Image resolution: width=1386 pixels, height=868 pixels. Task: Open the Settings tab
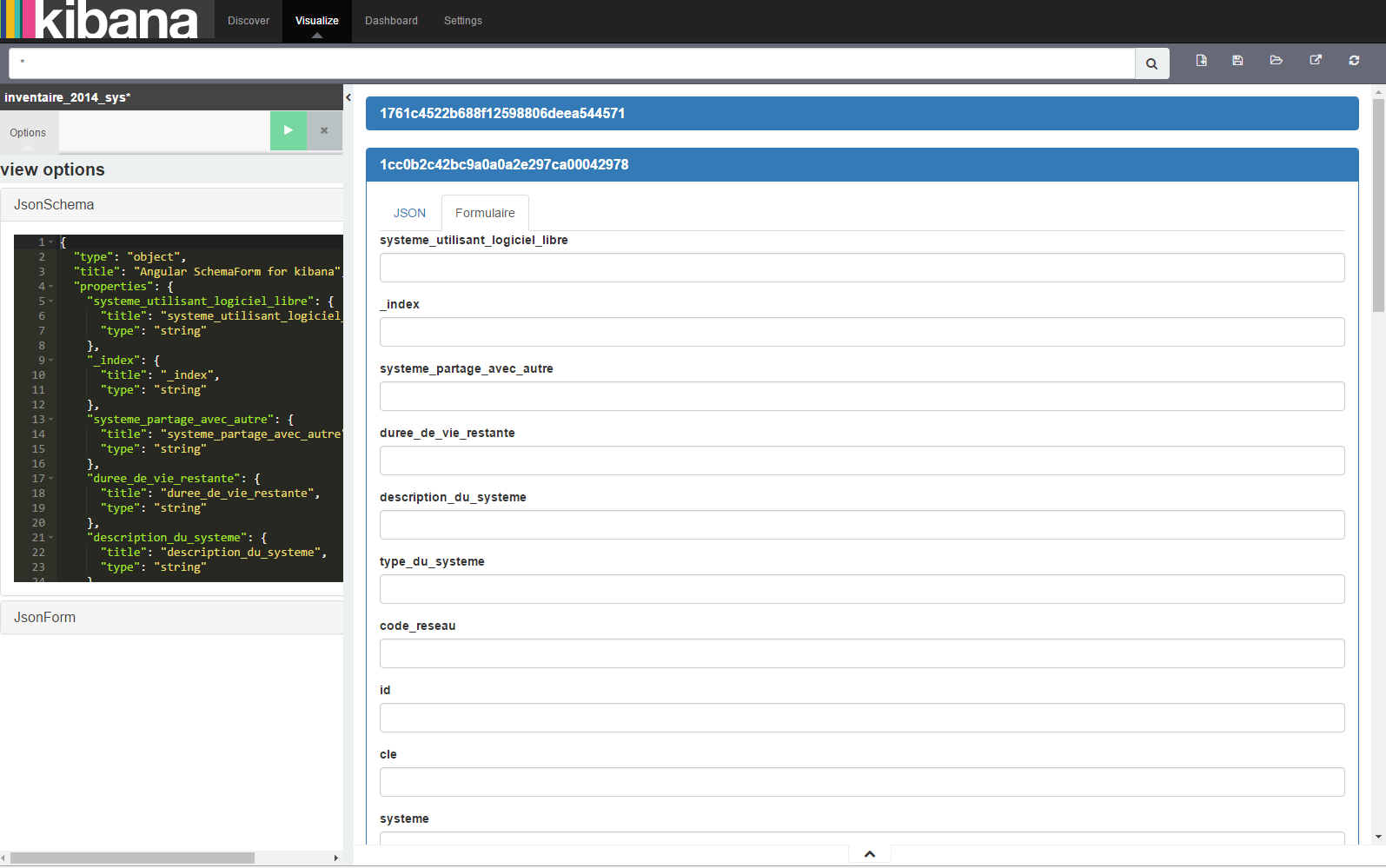(463, 21)
